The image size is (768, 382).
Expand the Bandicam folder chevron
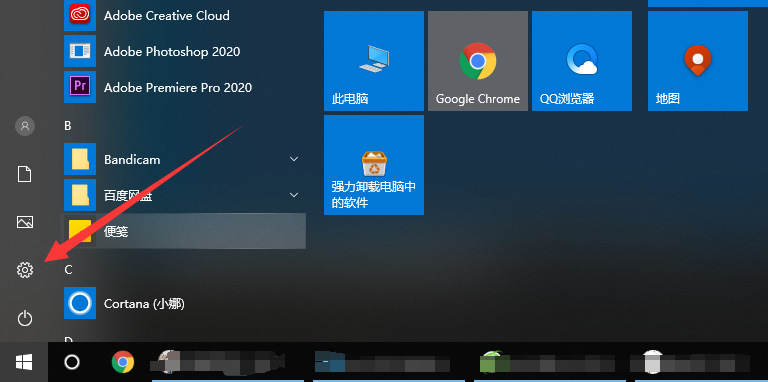click(x=294, y=159)
